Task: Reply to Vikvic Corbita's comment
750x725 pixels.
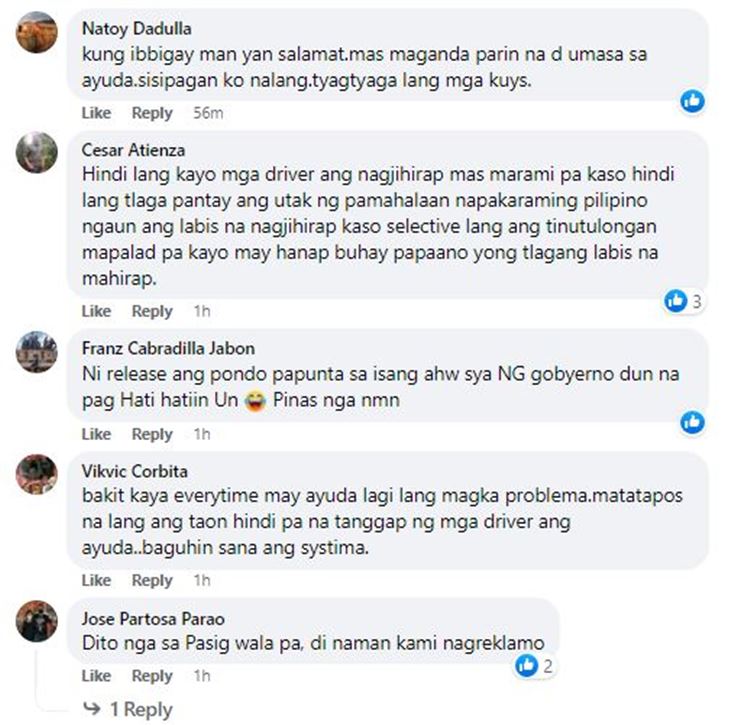Action: pos(152,580)
